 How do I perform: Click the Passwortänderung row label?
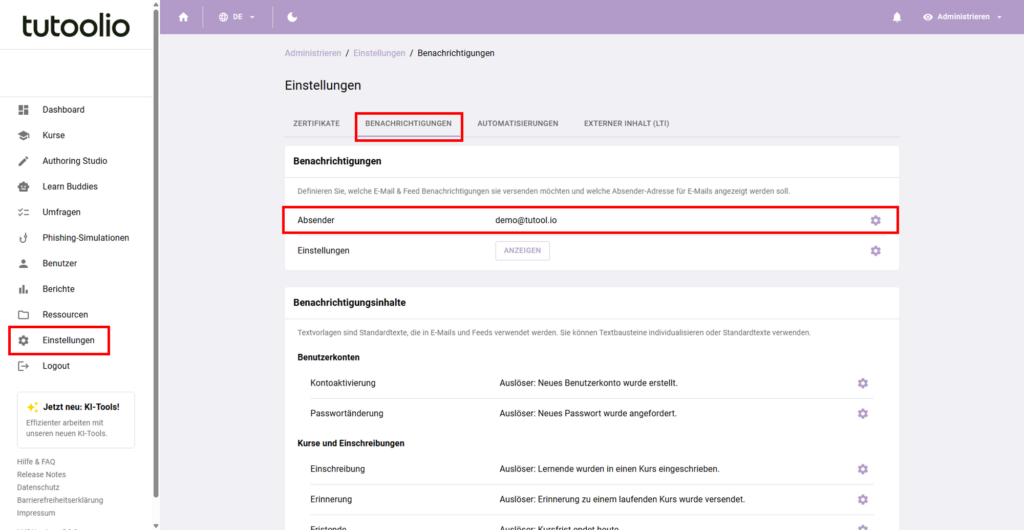coord(347,414)
